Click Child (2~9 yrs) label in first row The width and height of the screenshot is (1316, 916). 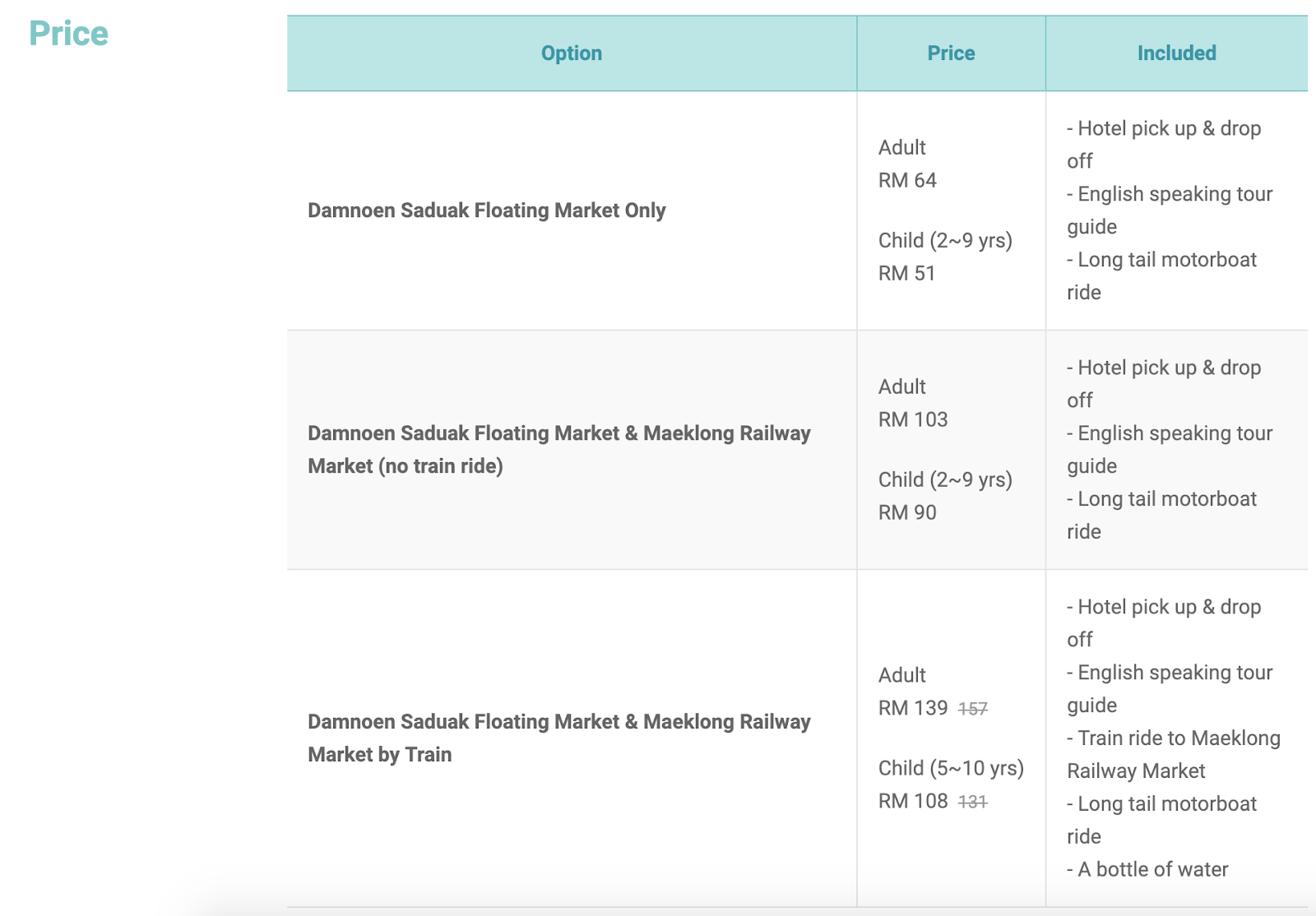point(945,240)
